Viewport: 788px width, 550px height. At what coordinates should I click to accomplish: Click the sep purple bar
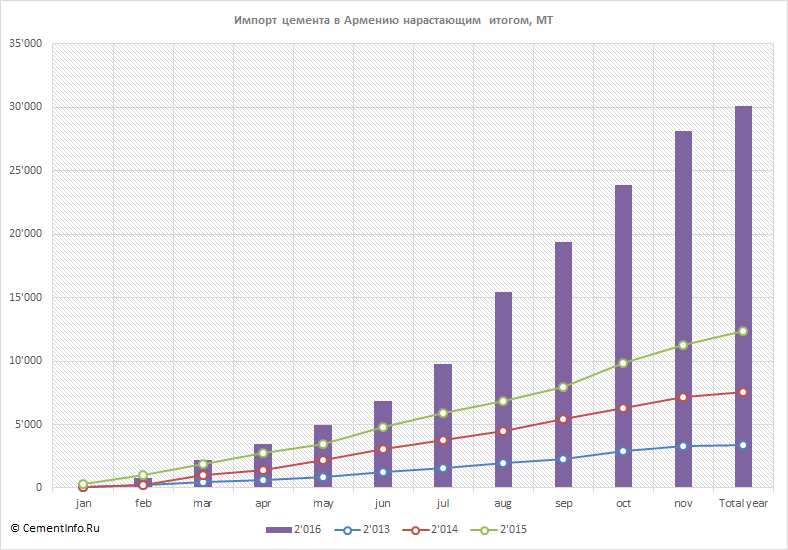pos(563,364)
